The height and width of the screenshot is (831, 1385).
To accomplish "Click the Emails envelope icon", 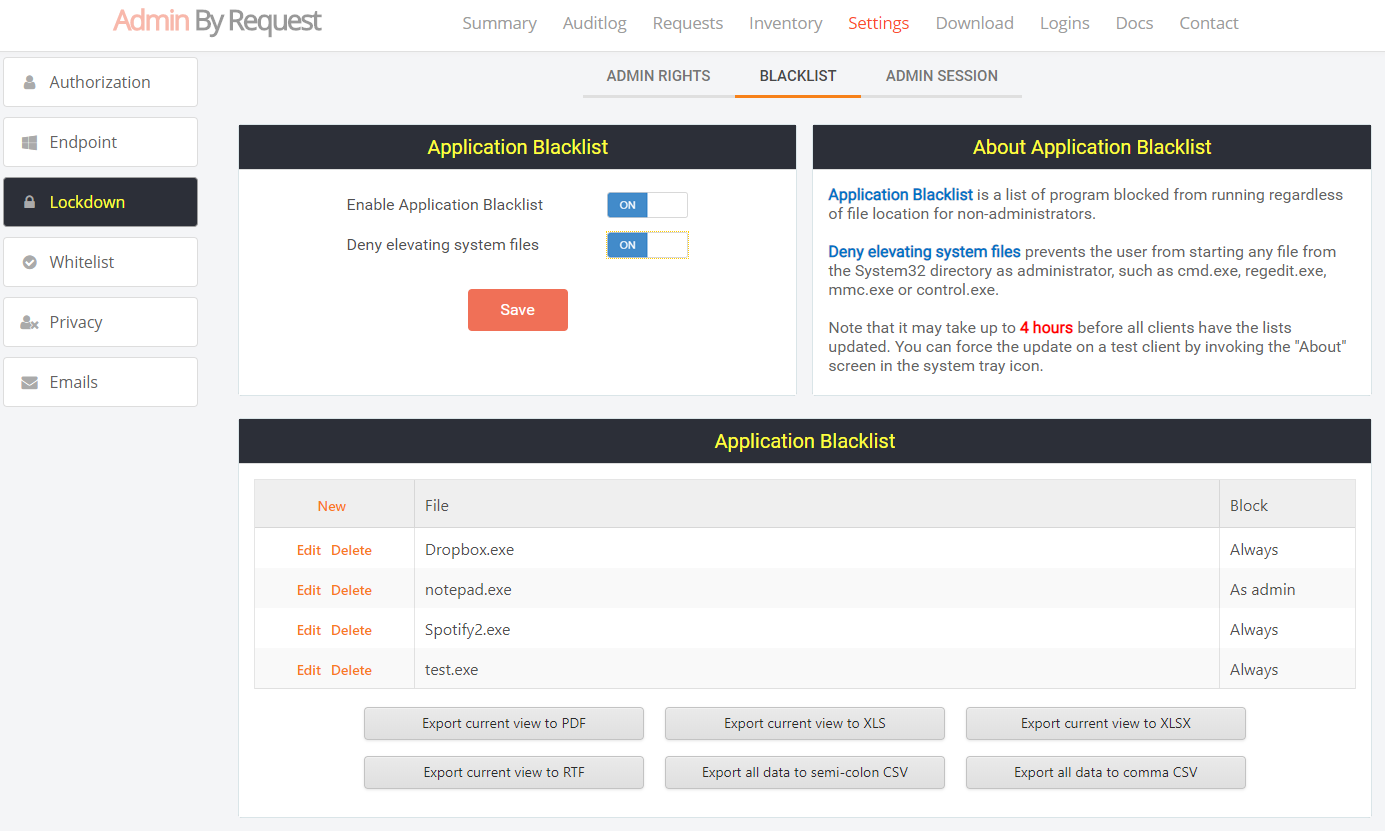I will pyautogui.click(x=30, y=382).
